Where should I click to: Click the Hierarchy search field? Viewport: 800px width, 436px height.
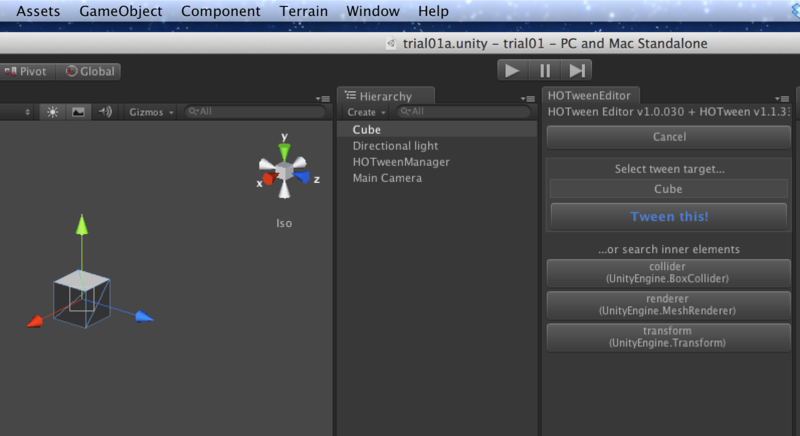(463, 111)
